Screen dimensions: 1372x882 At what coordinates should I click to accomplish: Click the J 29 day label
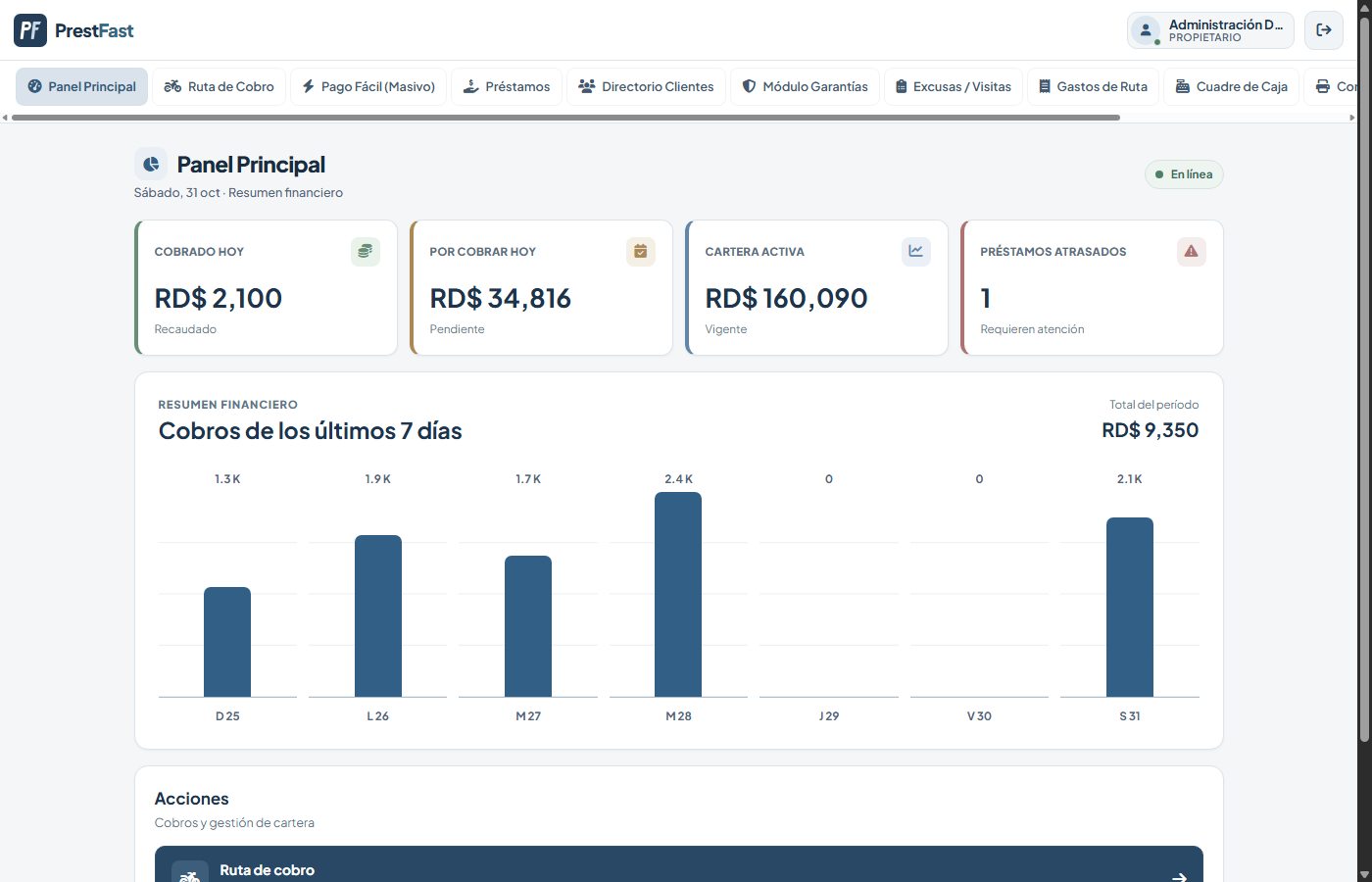pyautogui.click(x=829, y=716)
